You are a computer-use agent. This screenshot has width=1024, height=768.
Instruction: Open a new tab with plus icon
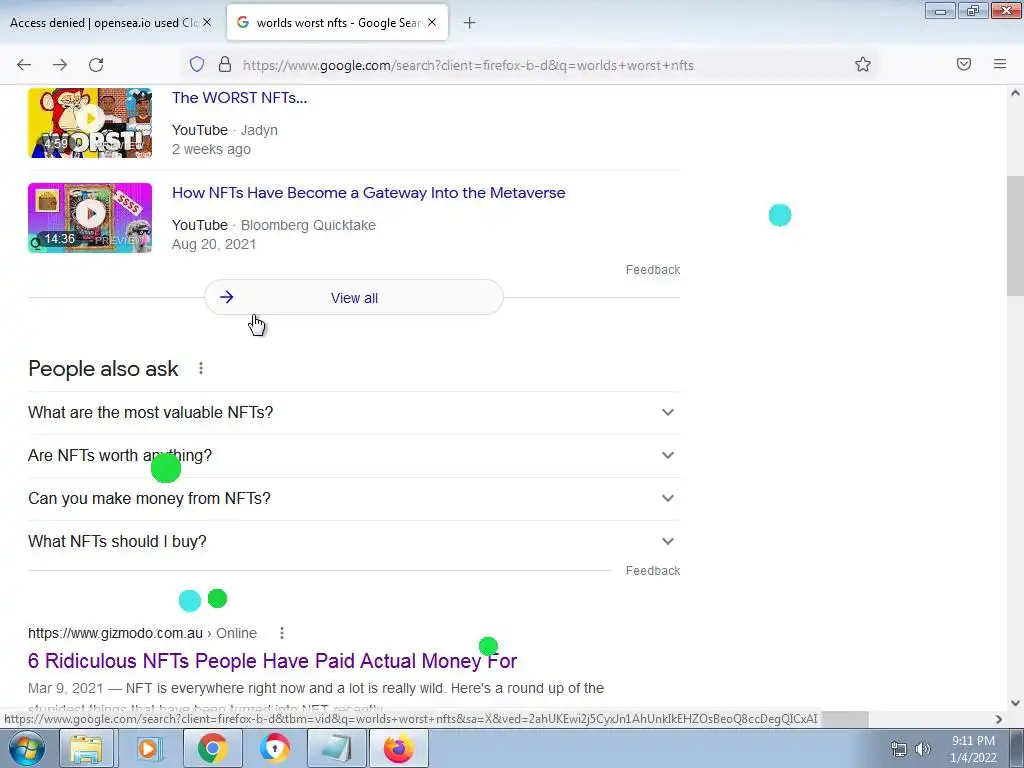click(x=469, y=23)
